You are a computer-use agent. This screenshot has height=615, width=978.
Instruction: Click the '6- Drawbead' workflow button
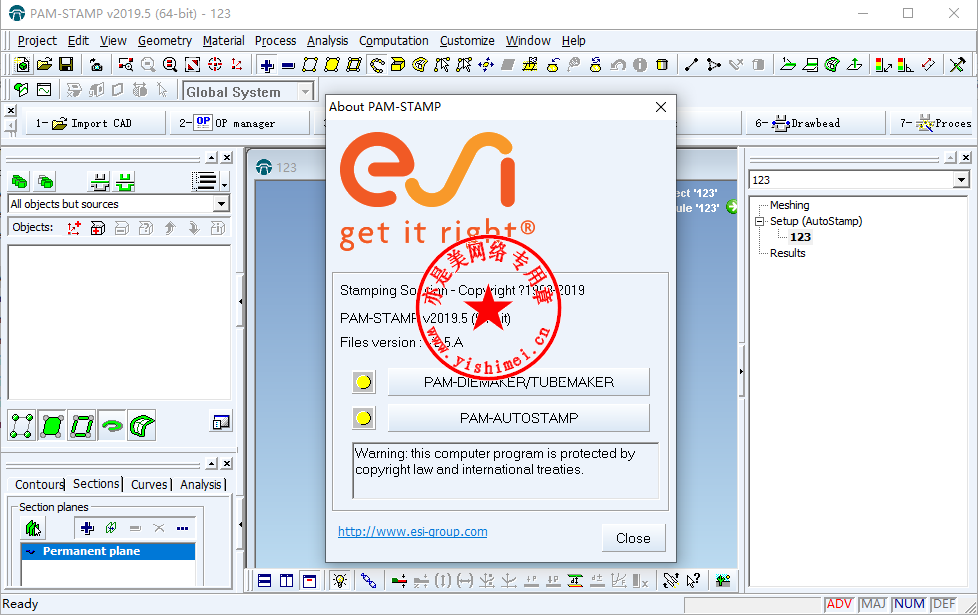point(815,123)
